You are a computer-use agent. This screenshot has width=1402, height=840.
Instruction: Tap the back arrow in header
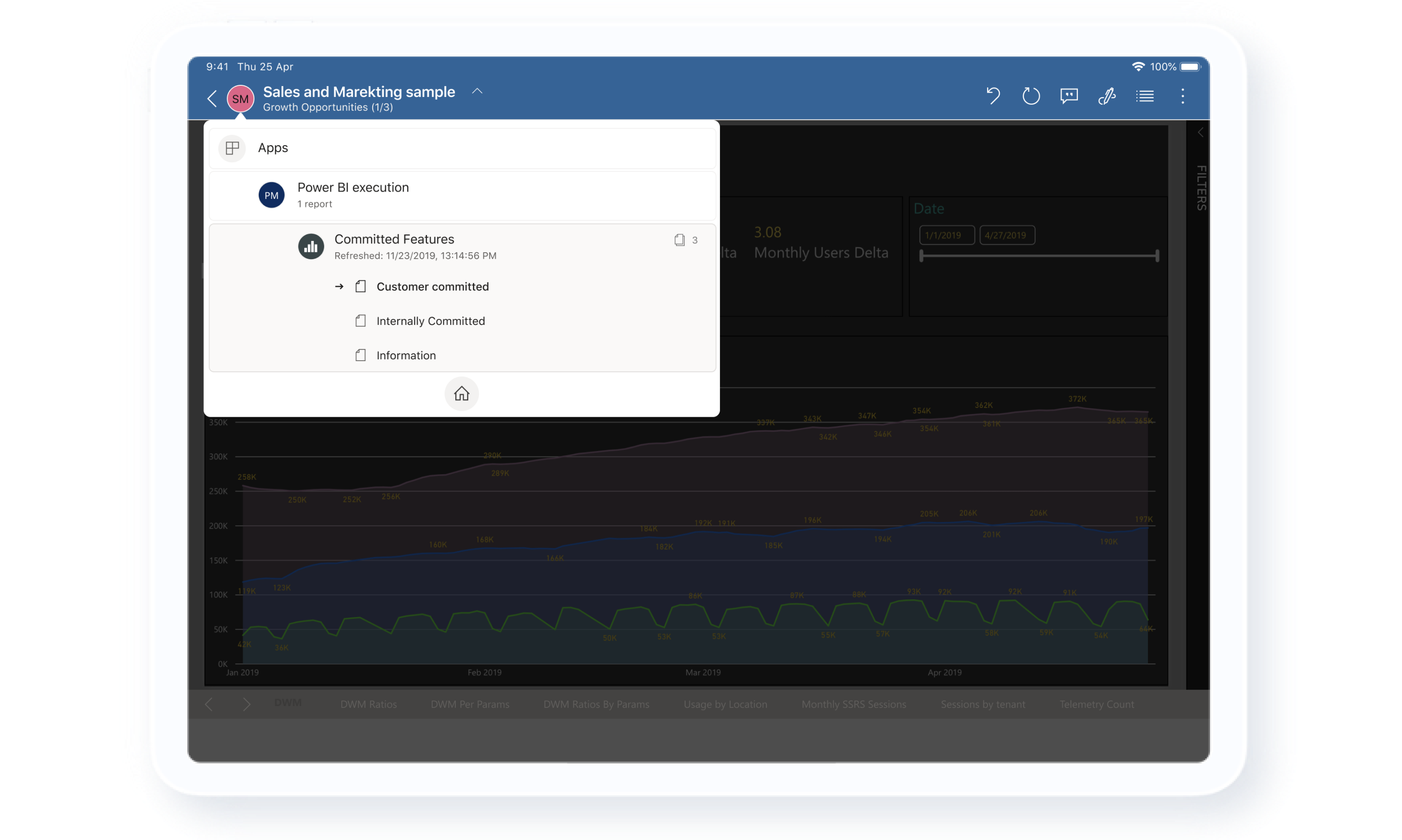click(x=212, y=98)
